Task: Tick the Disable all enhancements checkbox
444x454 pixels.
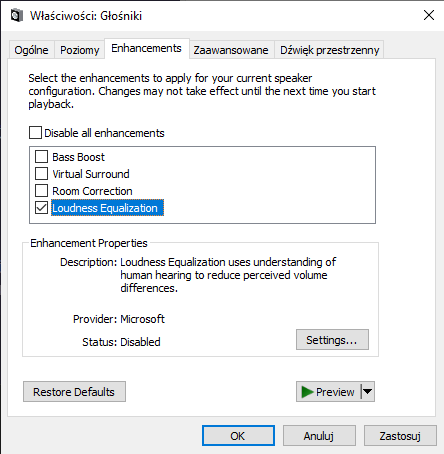Action: coord(35,132)
